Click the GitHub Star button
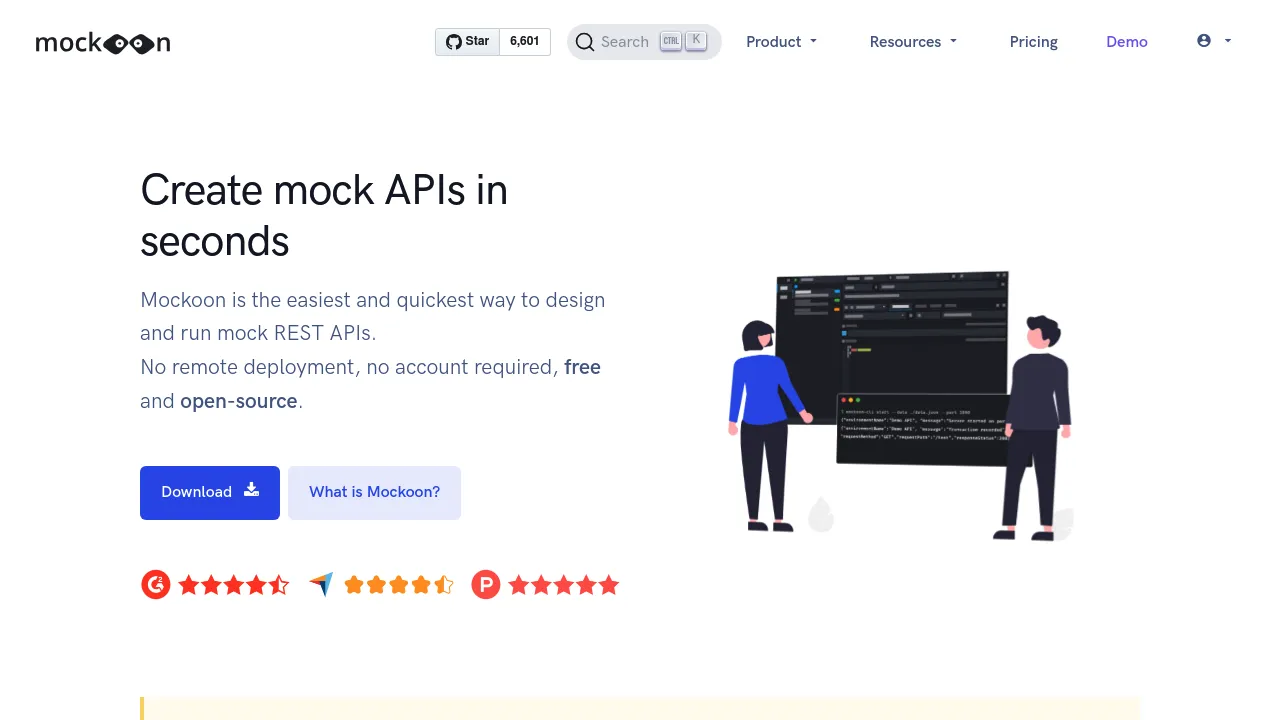Viewport: 1280px width, 720px height. (467, 42)
